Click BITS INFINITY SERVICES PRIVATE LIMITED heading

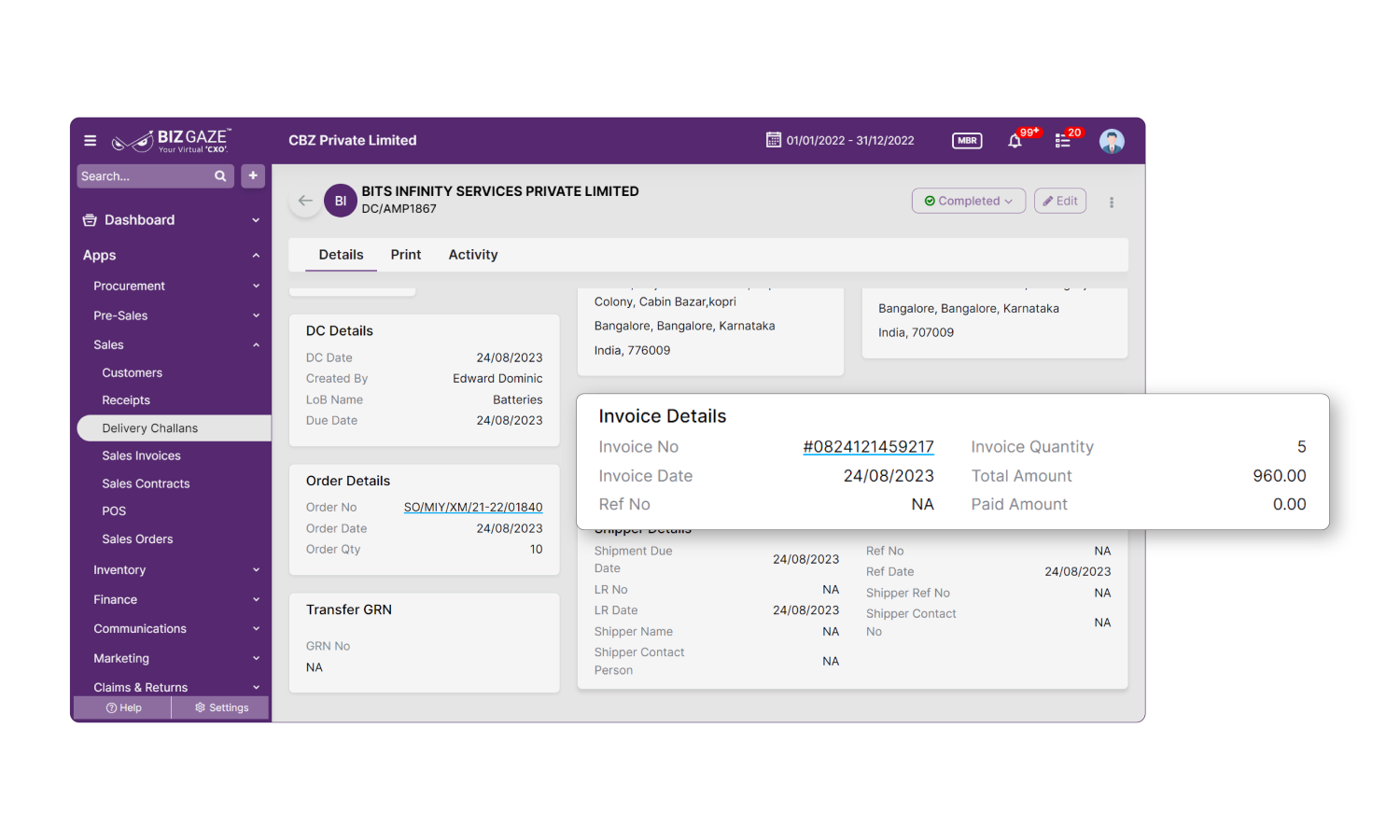click(500, 191)
